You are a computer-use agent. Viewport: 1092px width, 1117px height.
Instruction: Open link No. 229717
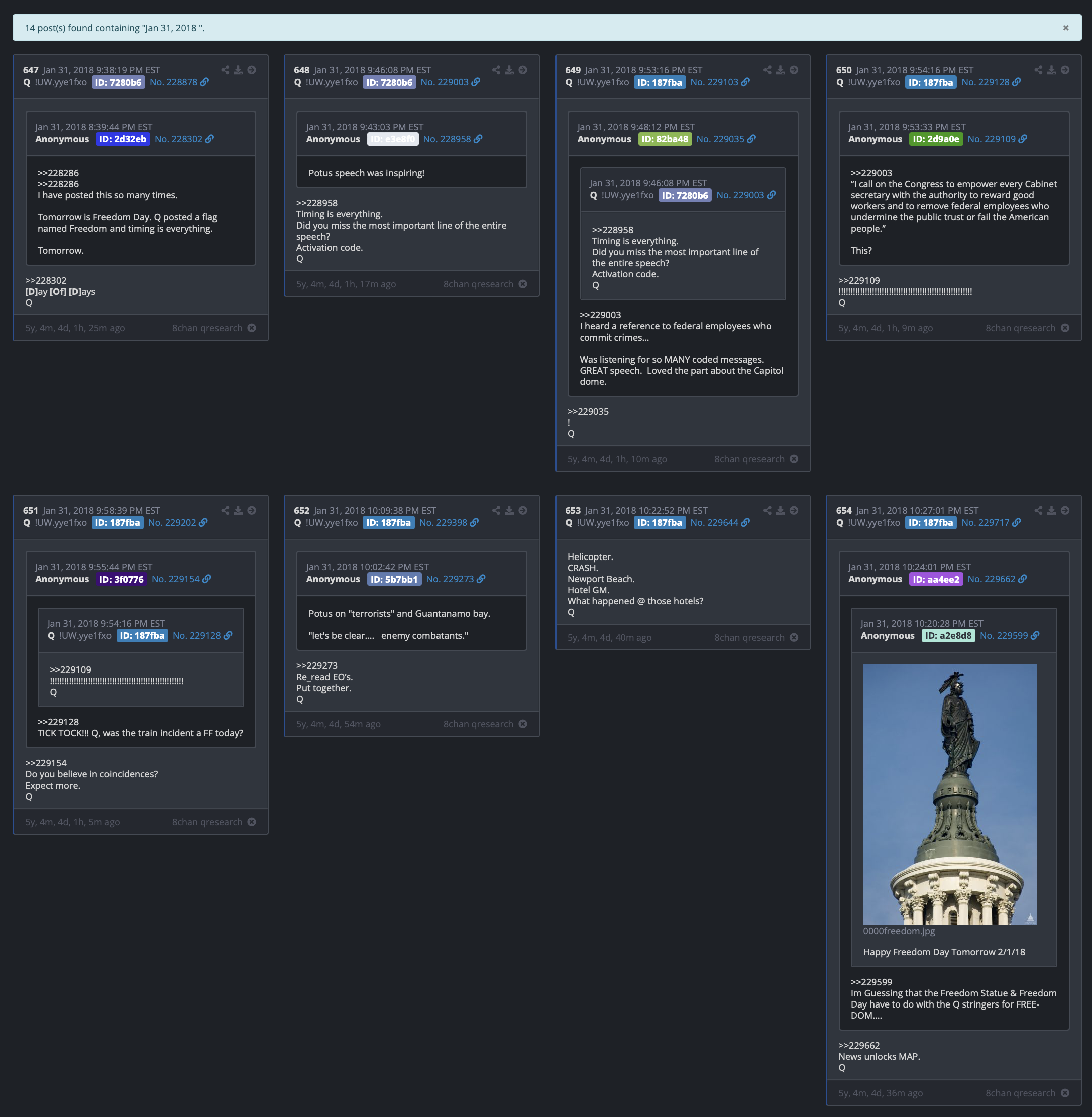pyautogui.click(x=991, y=522)
